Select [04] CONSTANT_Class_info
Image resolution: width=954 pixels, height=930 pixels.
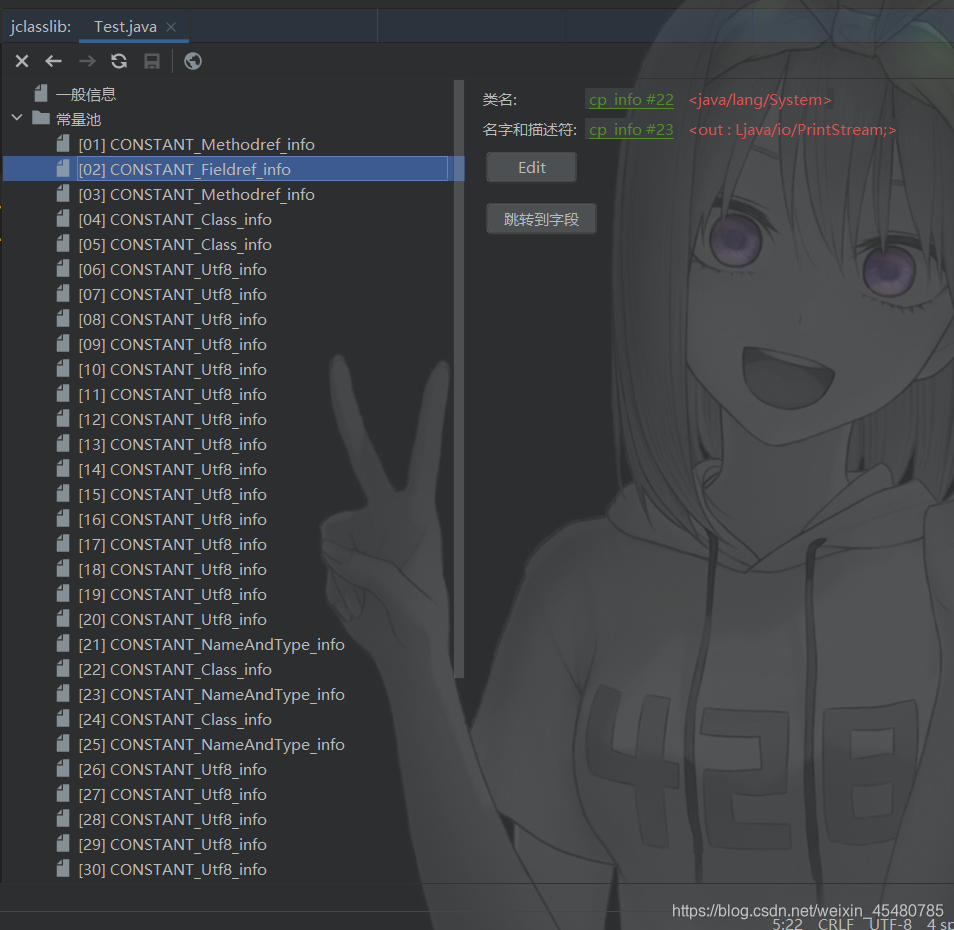[175, 220]
